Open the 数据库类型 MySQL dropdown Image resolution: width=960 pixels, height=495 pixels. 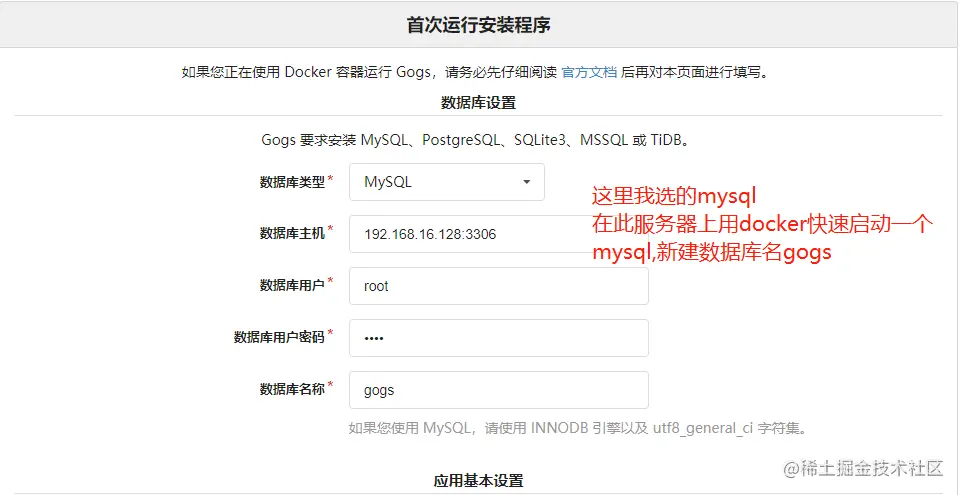(447, 182)
